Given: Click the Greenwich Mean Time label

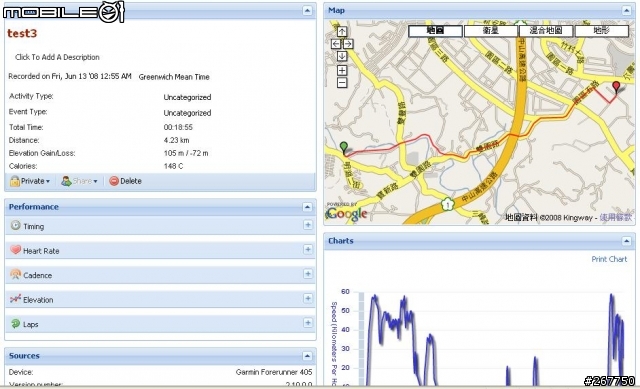Looking at the screenshot, I should 174,77.
